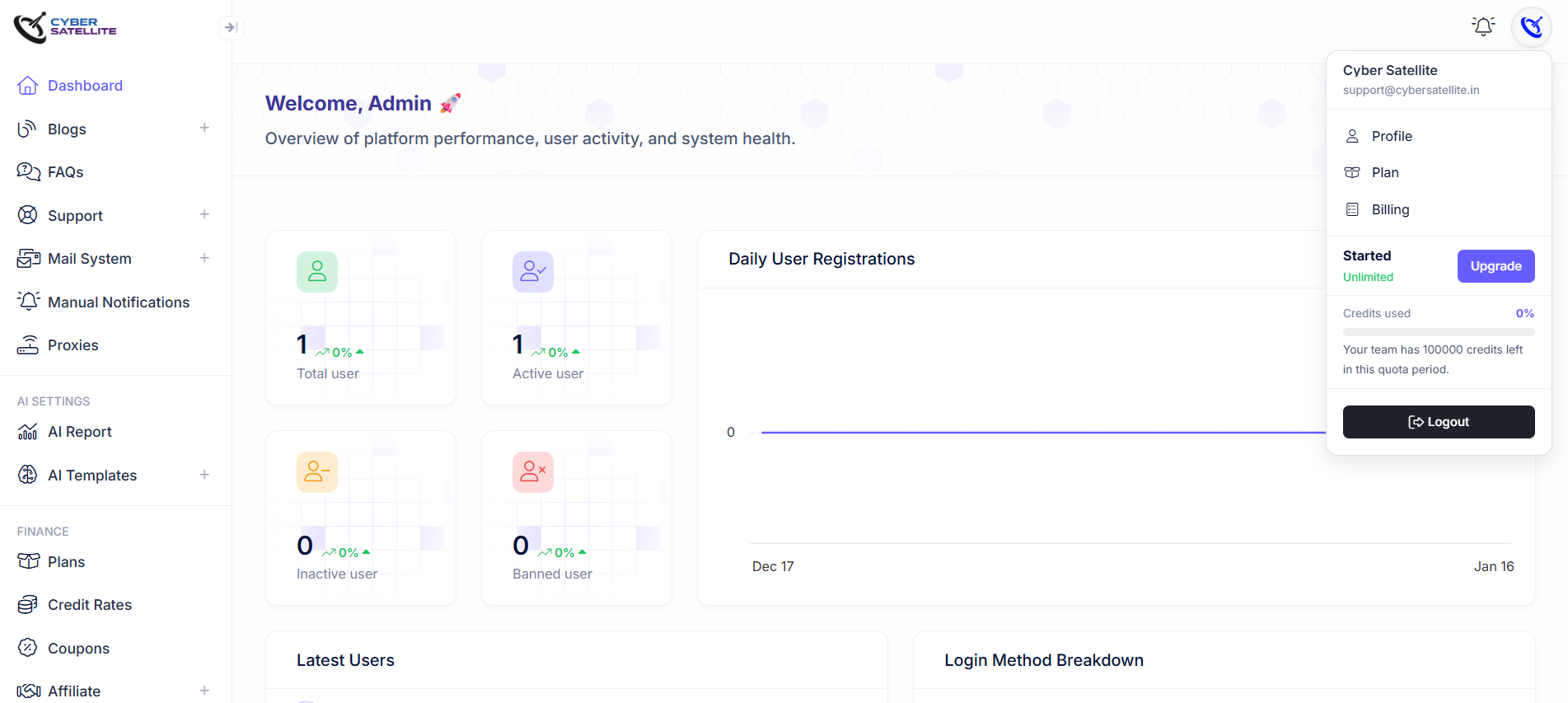This screenshot has width=1568, height=703.
Task: Click the purple Active user icon
Action: point(533,272)
